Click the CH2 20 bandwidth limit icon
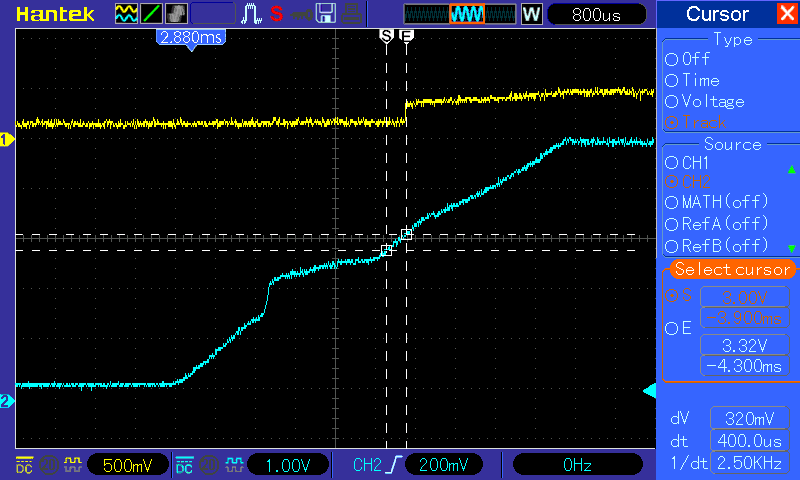This screenshot has height=480, width=800. pos(209,465)
